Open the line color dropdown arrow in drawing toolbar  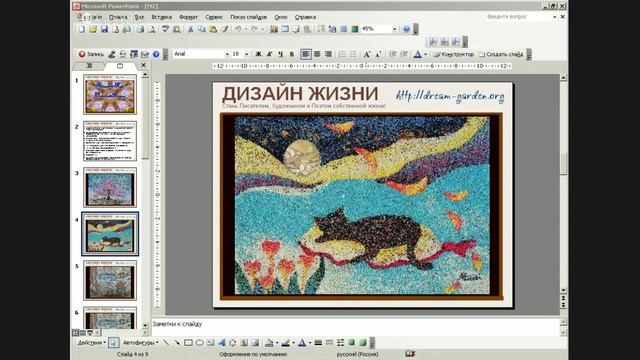point(293,342)
